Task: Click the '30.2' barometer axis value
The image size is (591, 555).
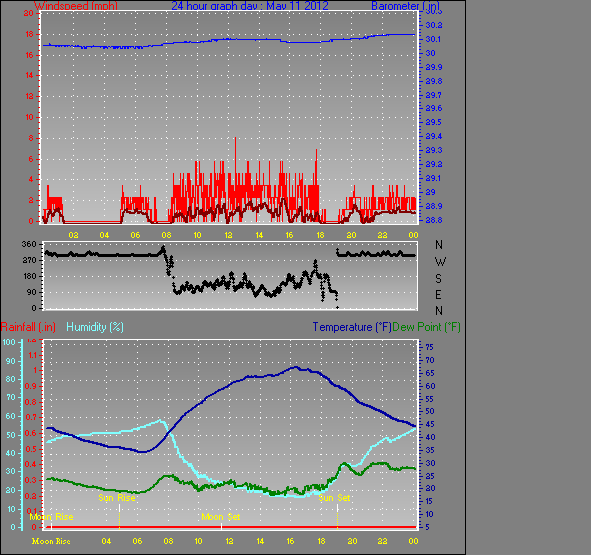Action: coord(434,25)
